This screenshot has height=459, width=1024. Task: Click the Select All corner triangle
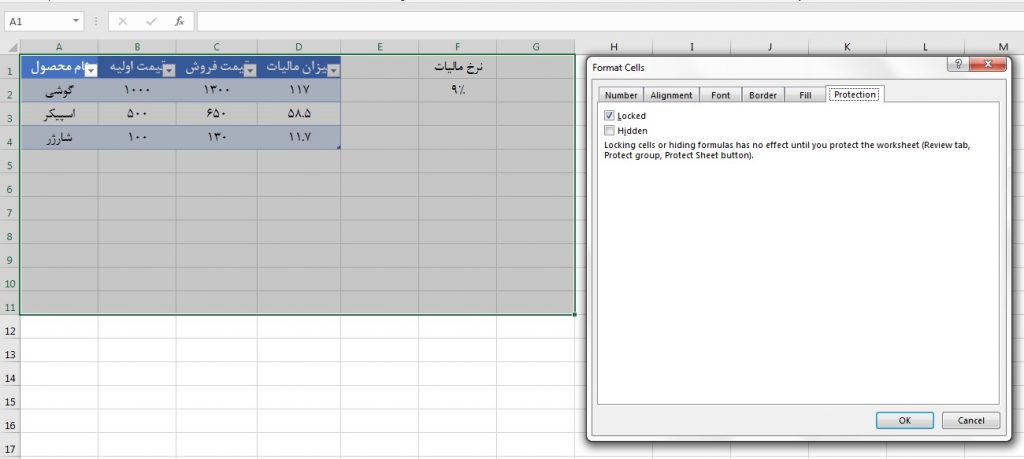[12, 47]
